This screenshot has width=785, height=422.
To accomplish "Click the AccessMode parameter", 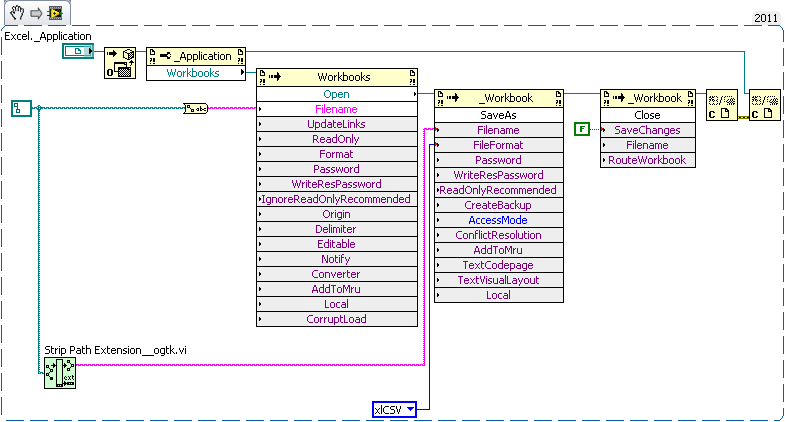I will point(499,220).
